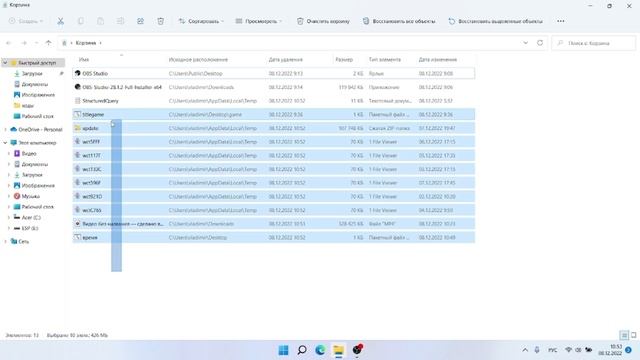The width and height of the screenshot is (640, 360).
Task: Switch to details view in status bar
Action: click(624, 336)
